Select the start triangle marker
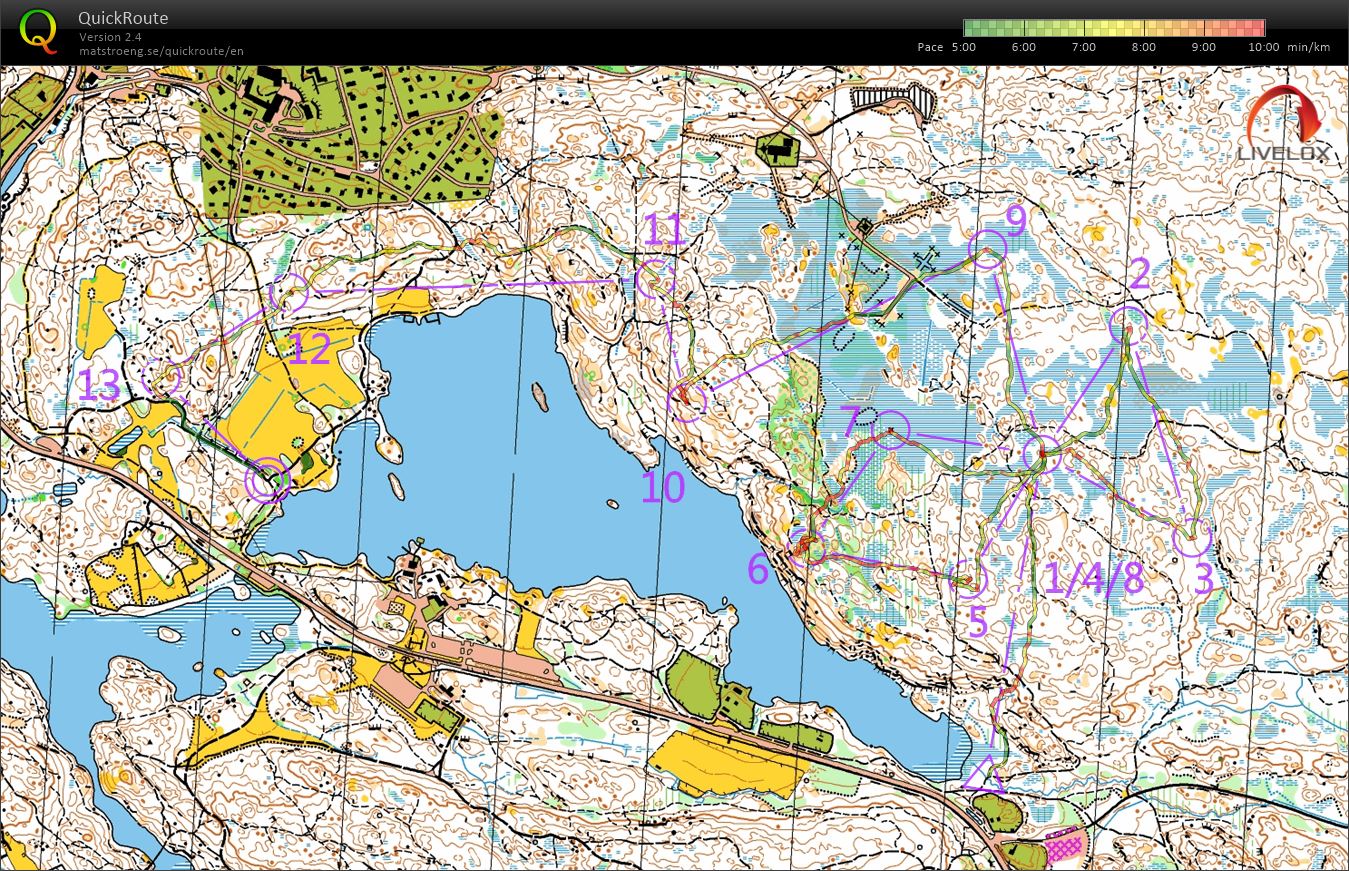 pos(985,776)
